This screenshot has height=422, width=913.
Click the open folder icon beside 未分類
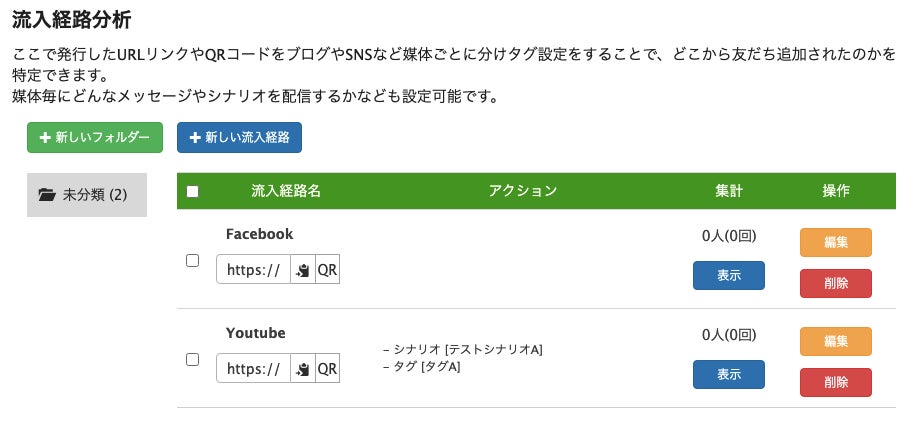coord(47,196)
